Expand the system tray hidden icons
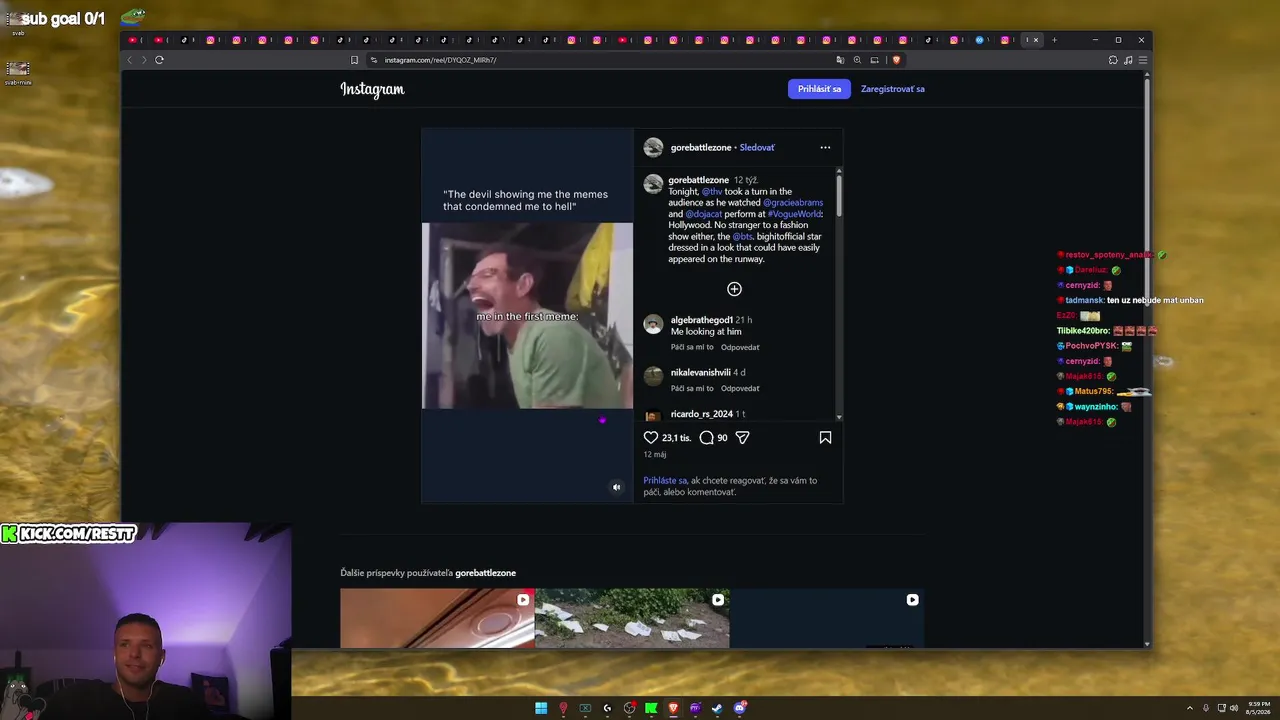This screenshot has height=720, width=1280. tap(1190, 708)
